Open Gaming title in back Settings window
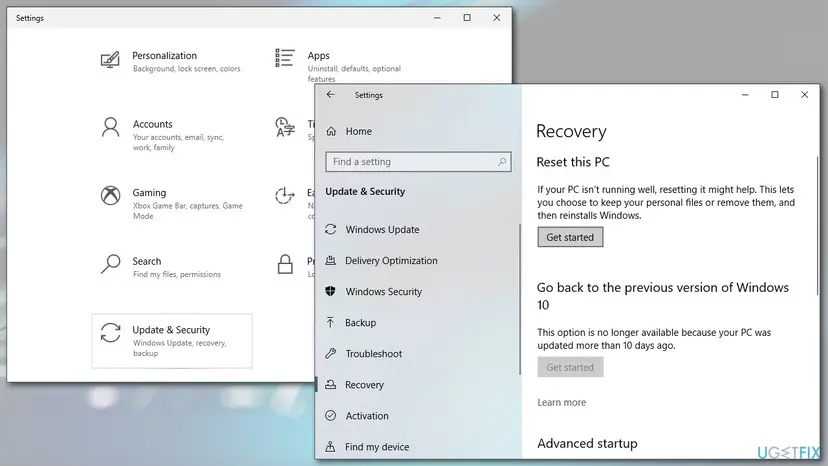Image resolution: width=828 pixels, height=466 pixels. (149, 193)
